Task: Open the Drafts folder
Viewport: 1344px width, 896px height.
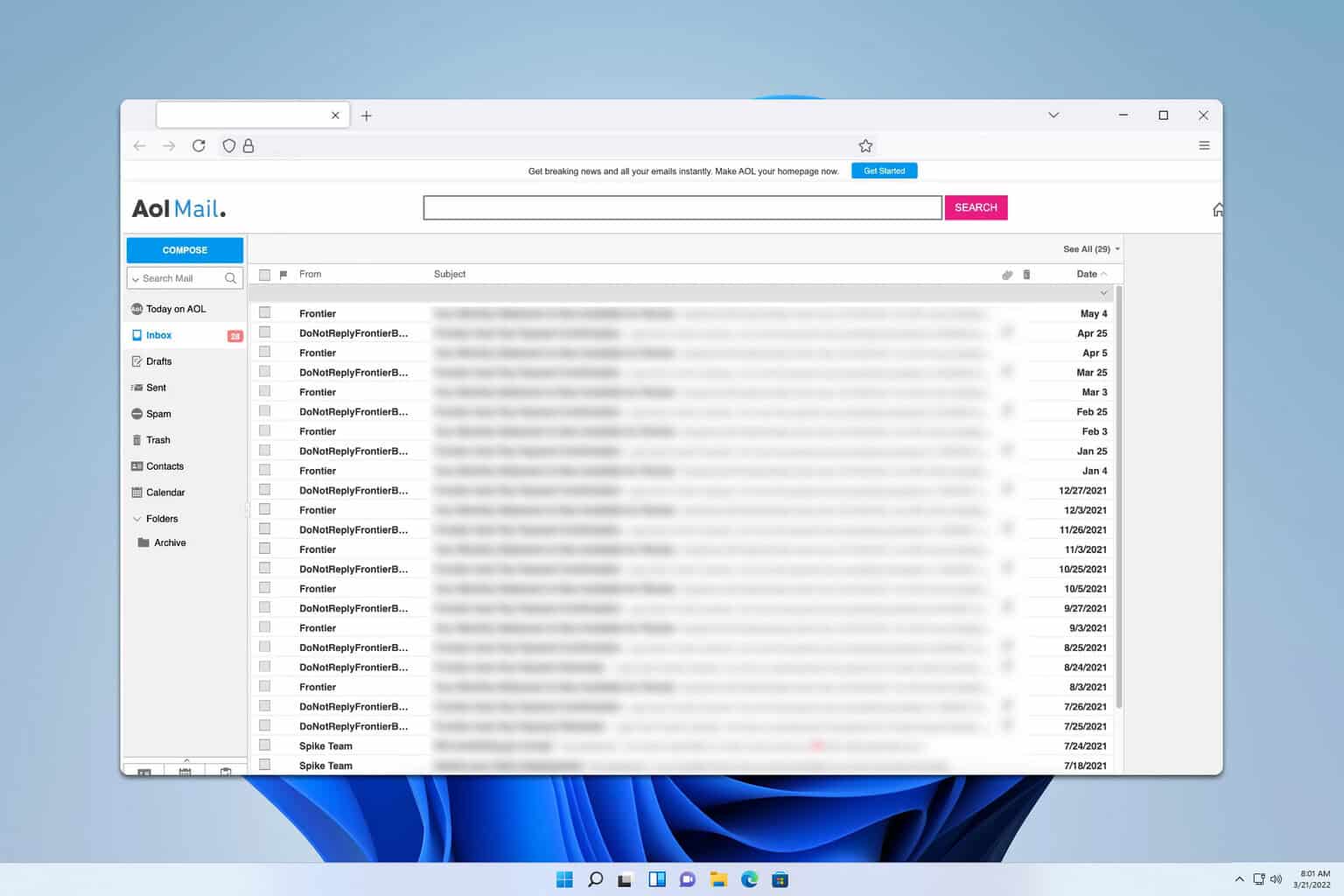Action: [158, 361]
